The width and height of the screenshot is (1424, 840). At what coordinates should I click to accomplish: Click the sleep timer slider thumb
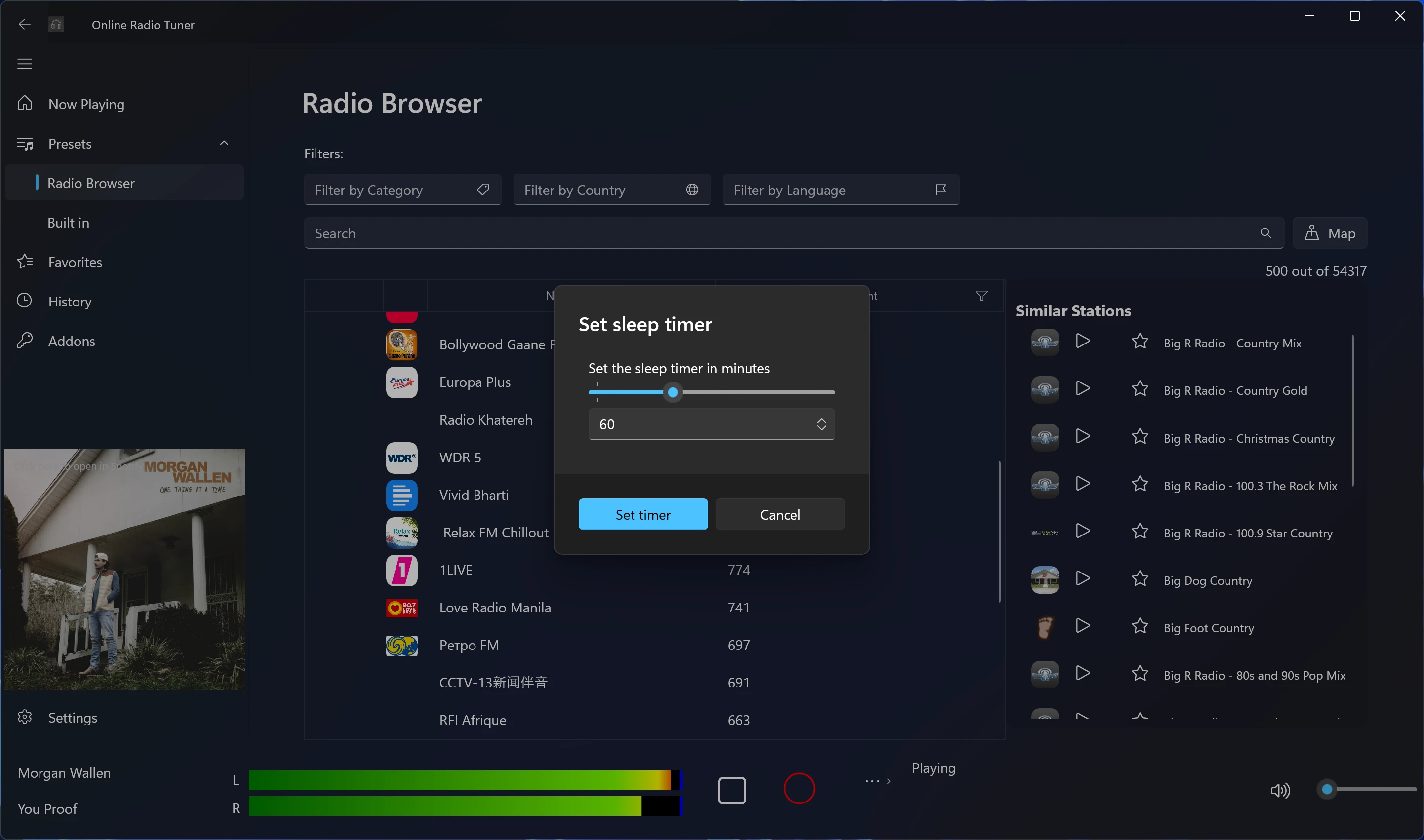pos(672,392)
